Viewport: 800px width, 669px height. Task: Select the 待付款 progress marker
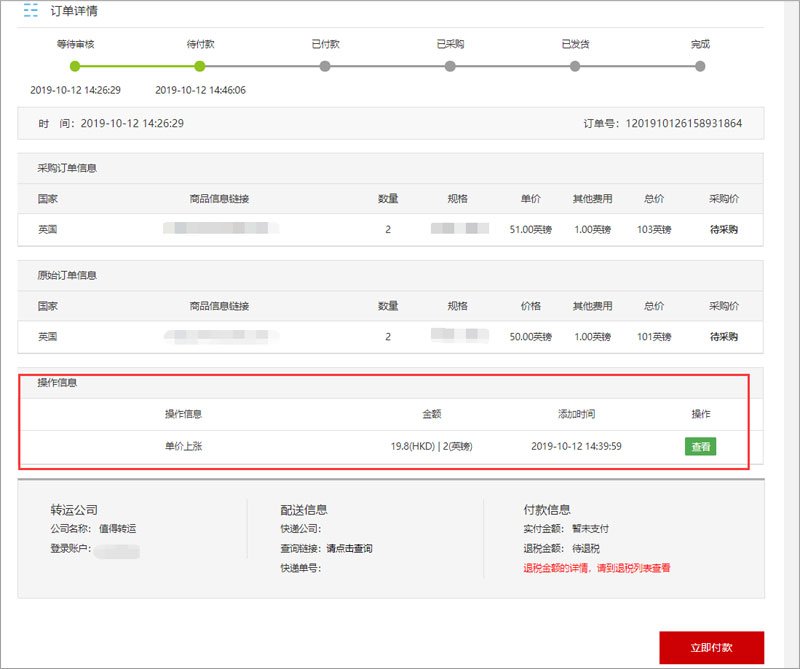point(200,66)
